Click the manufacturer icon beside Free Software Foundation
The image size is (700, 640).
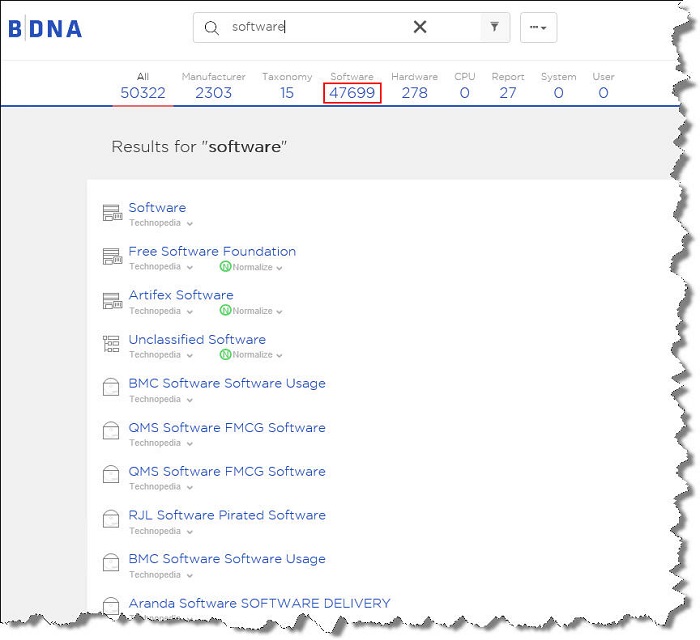[x=112, y=256]
